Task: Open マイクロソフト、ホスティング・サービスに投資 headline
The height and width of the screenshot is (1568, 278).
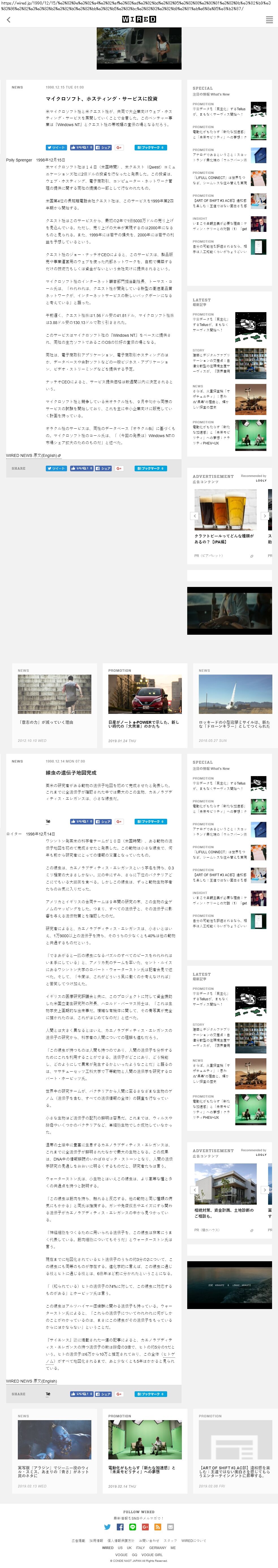Action: click(101, 99)
